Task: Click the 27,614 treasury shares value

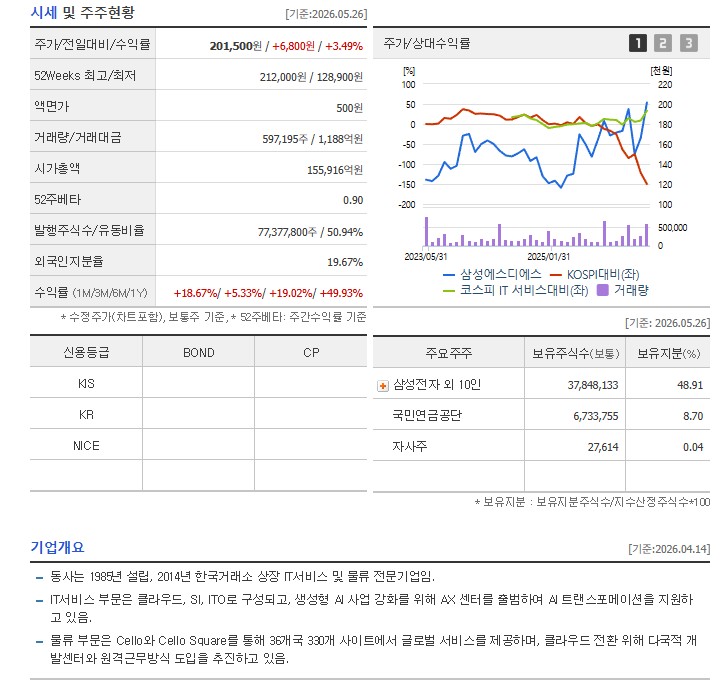Action: (x=603, y=447)
